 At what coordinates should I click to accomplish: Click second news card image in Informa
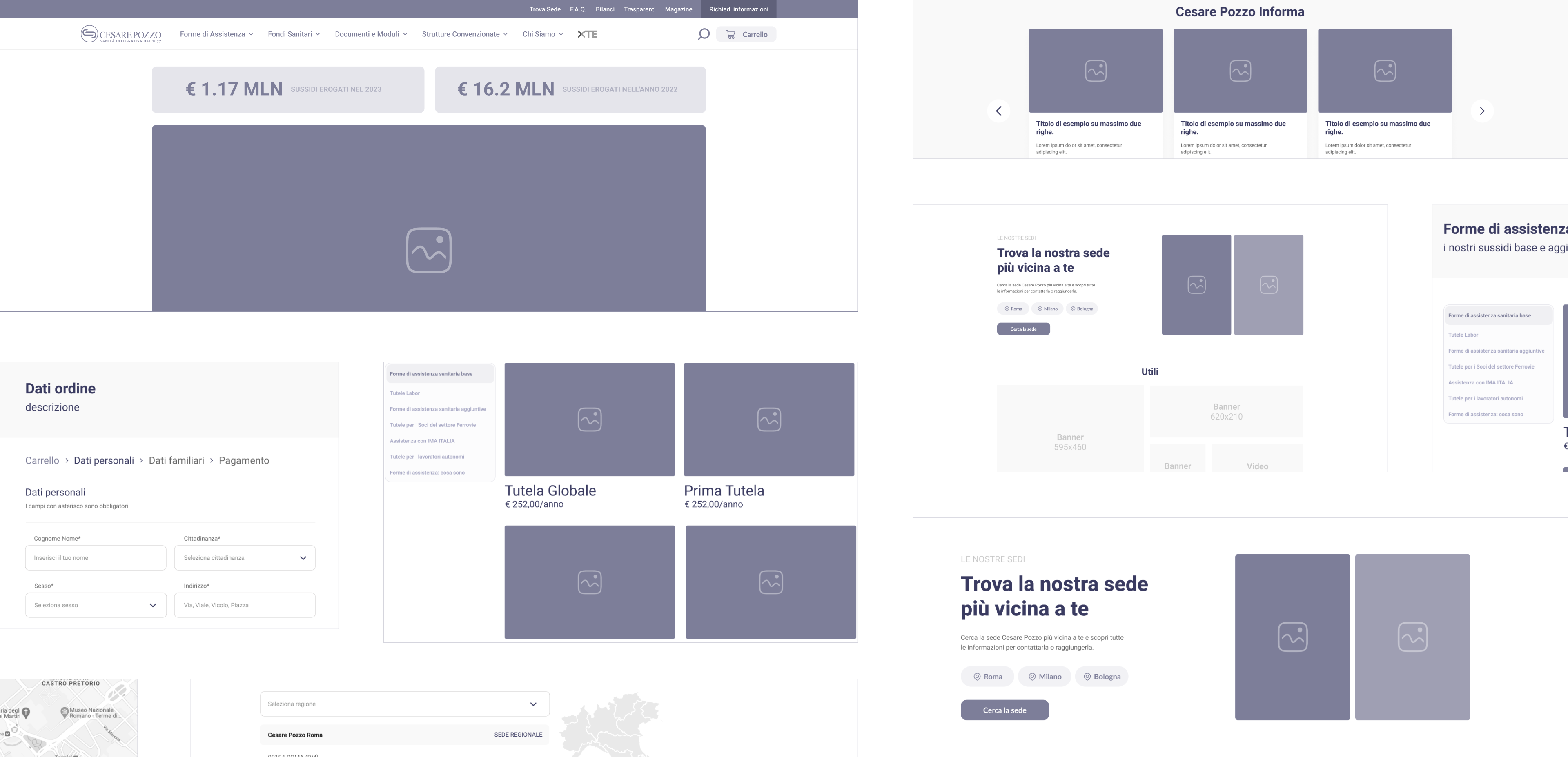[x=1240, y=71]
